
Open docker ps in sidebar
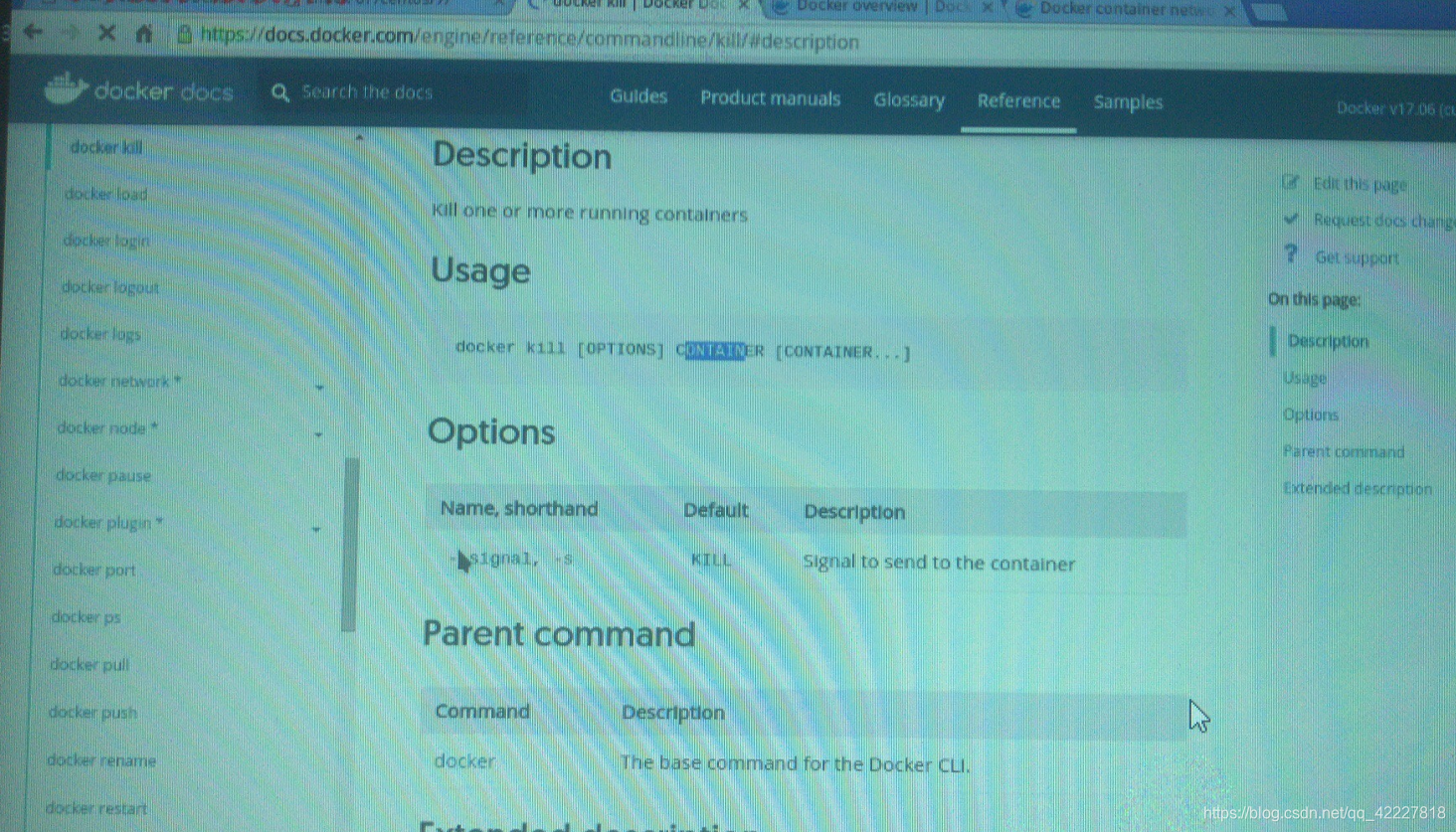[86, 617]
